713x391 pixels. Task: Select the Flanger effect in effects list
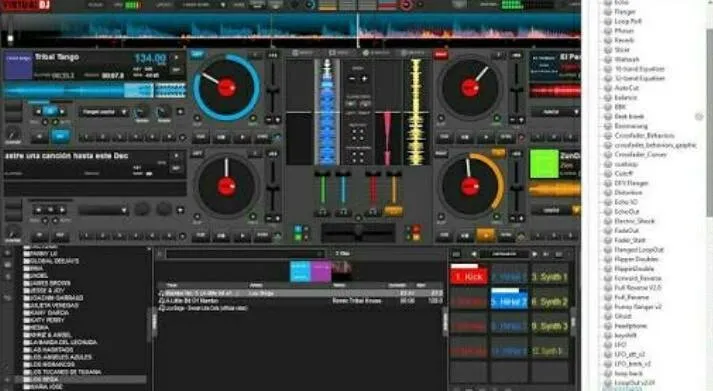pyautogui.click(x=625, y=12)
